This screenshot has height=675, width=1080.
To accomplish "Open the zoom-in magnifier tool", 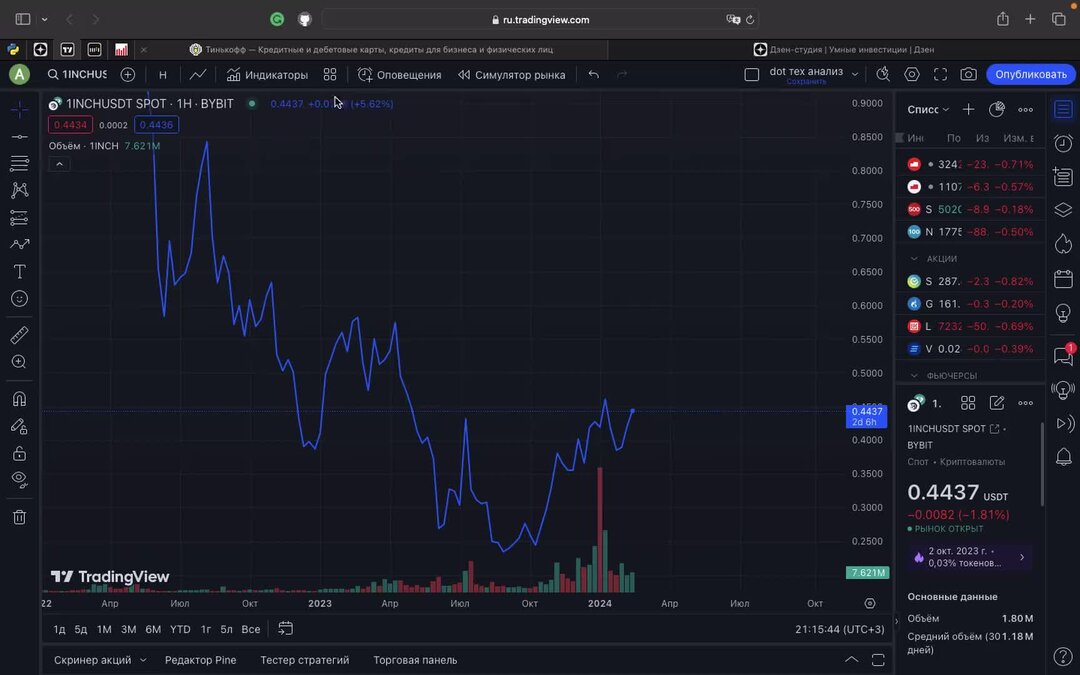I will coord(18,362).
